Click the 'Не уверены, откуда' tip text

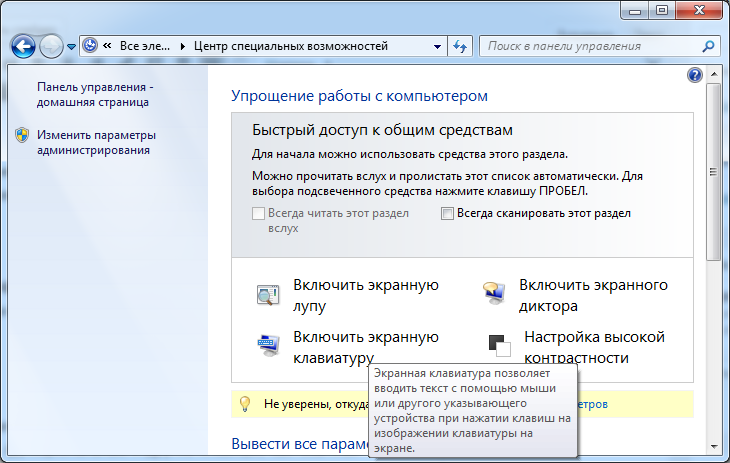click(316, 404)
